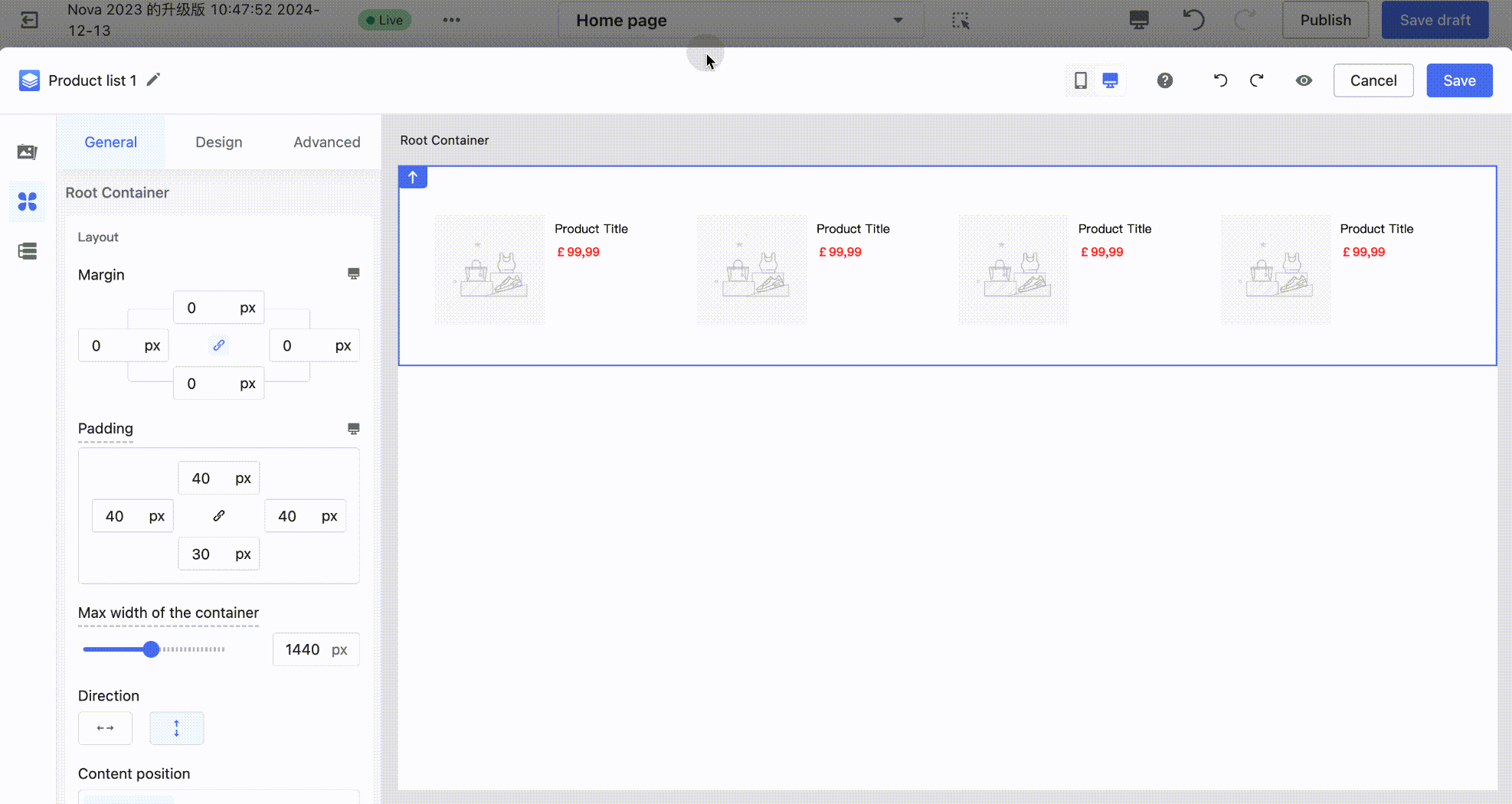Click the Cancel button
The width and height of the screenshot is (1512, 804).
point(1373,80)
